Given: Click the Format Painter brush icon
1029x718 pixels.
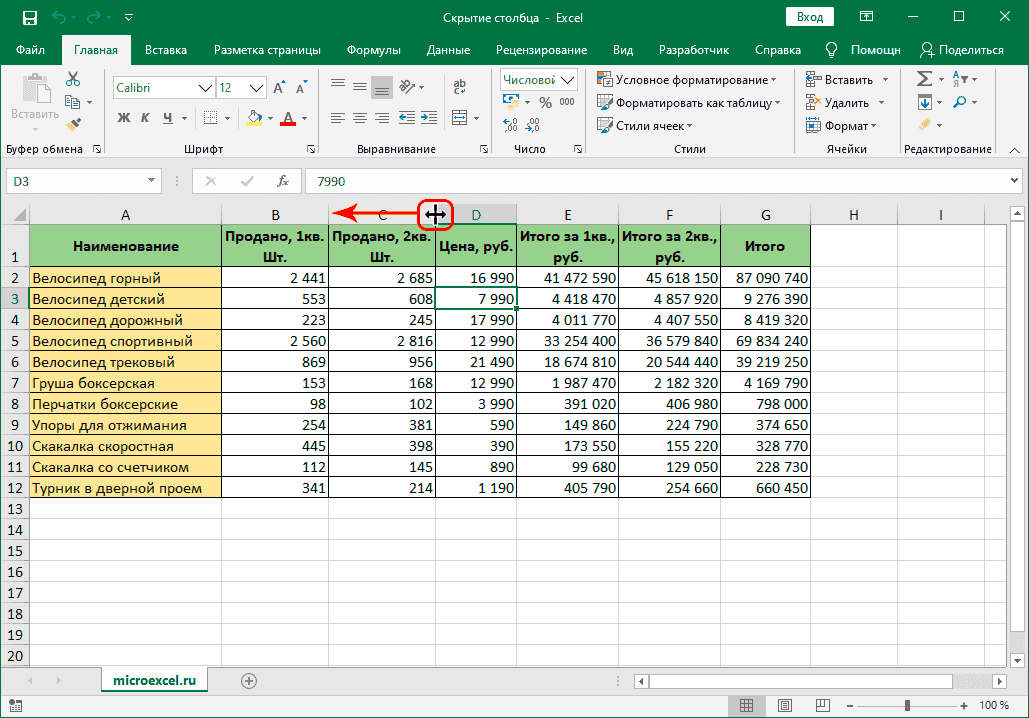Looking at the screenshot, I should tap(73, 124).
